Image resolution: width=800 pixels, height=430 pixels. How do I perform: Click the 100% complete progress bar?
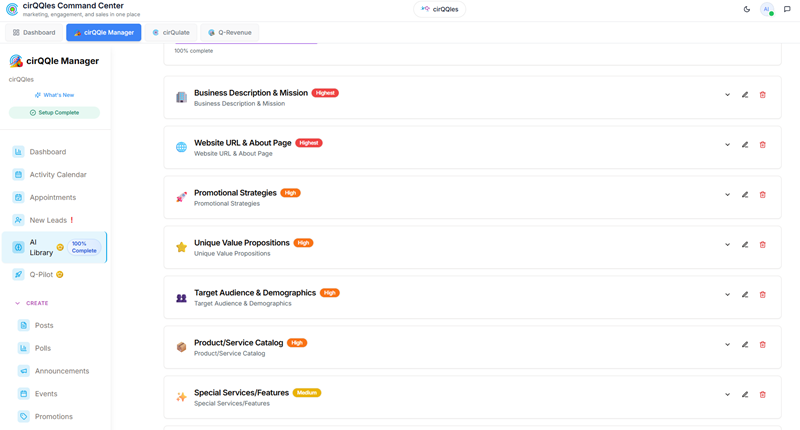246,43
